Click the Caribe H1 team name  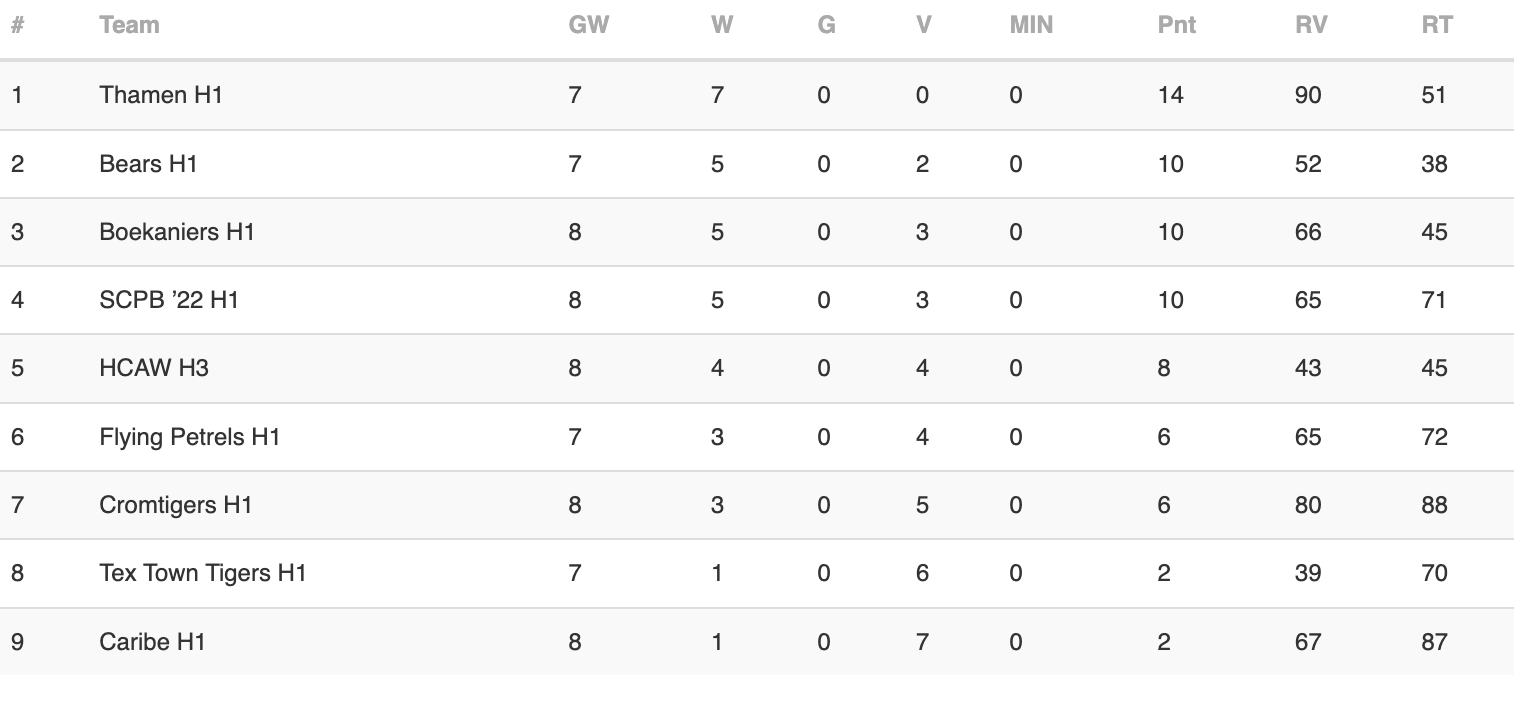152,642
